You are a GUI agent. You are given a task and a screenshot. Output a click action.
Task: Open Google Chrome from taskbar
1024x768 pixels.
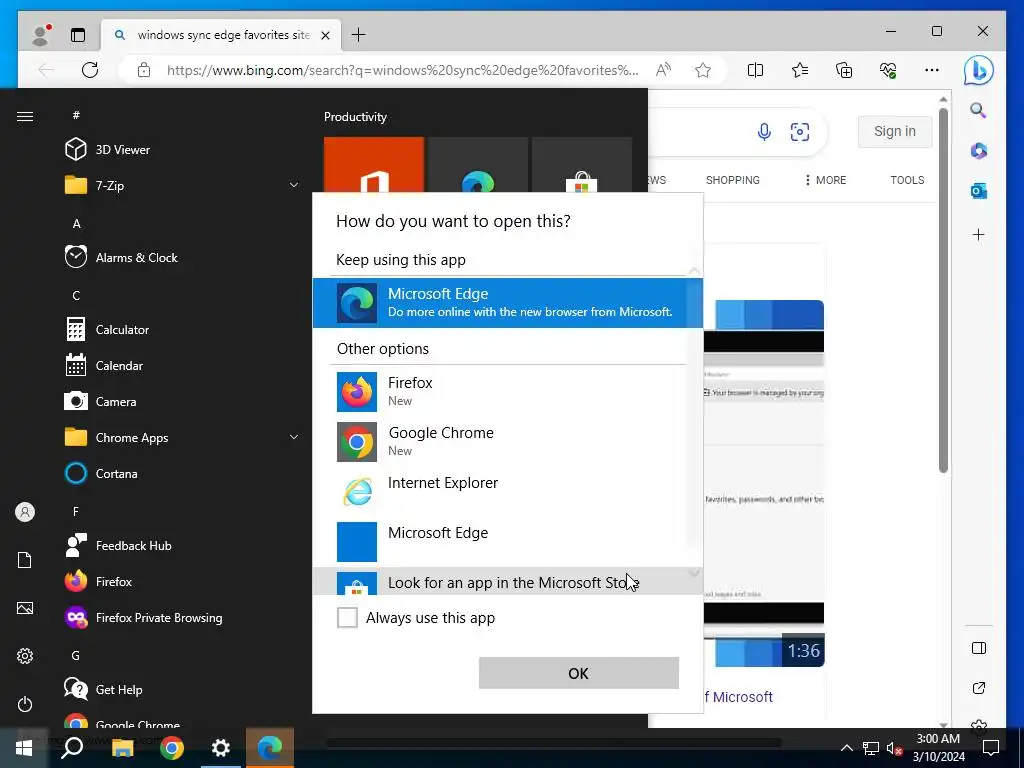tap(172, 748)
